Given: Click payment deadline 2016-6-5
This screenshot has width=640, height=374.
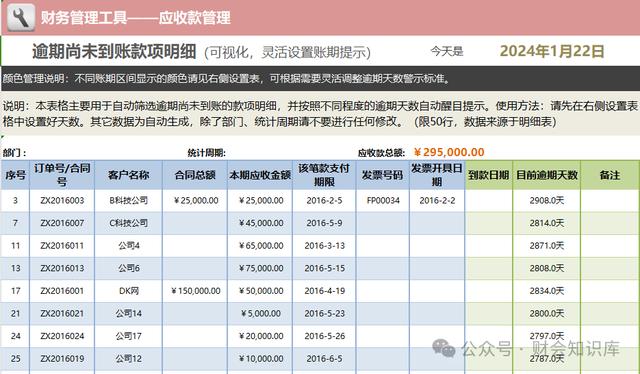Looking at the screenshot, I should (x=324, y=358).
